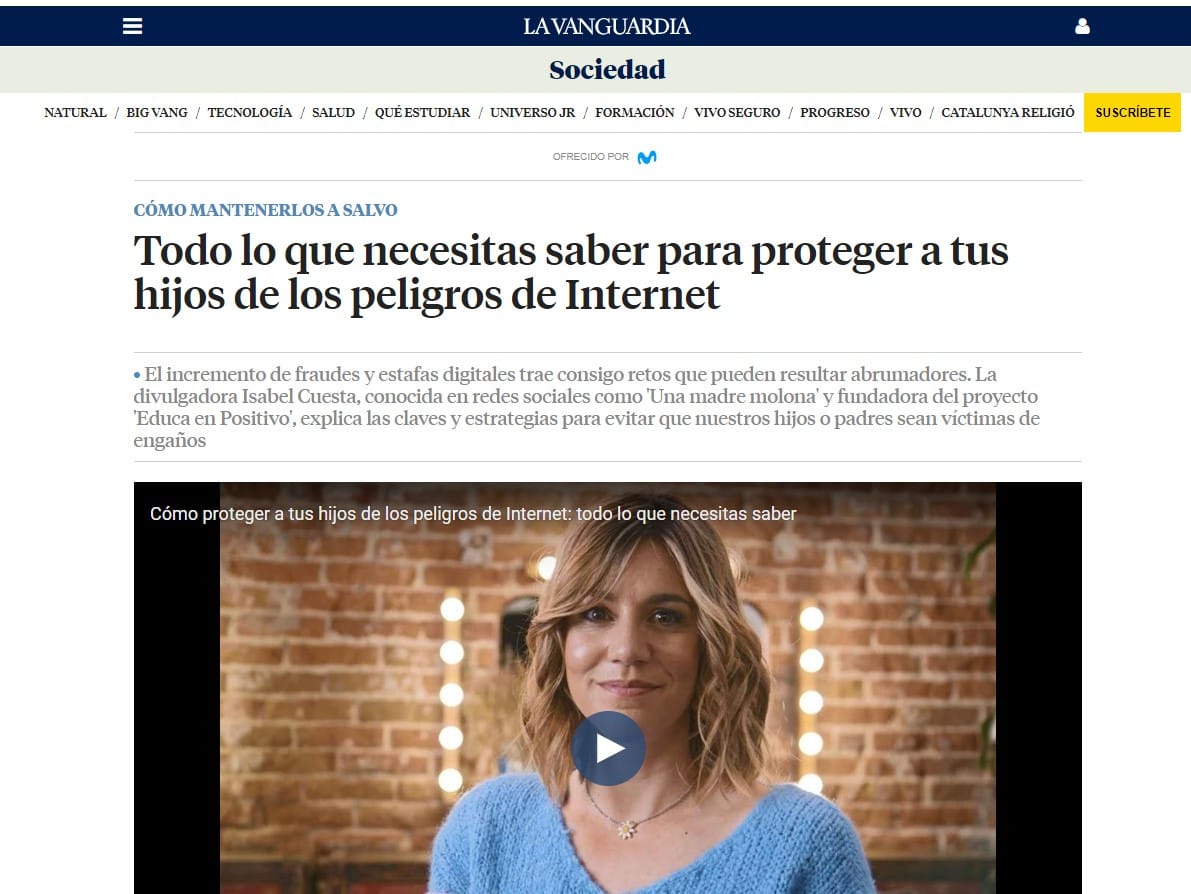Image resolution: width=1191 pixels, height=894 pixels.
Task: Select the Tecnología menu item
Action: pyautogui.click(x=250, y=112)
